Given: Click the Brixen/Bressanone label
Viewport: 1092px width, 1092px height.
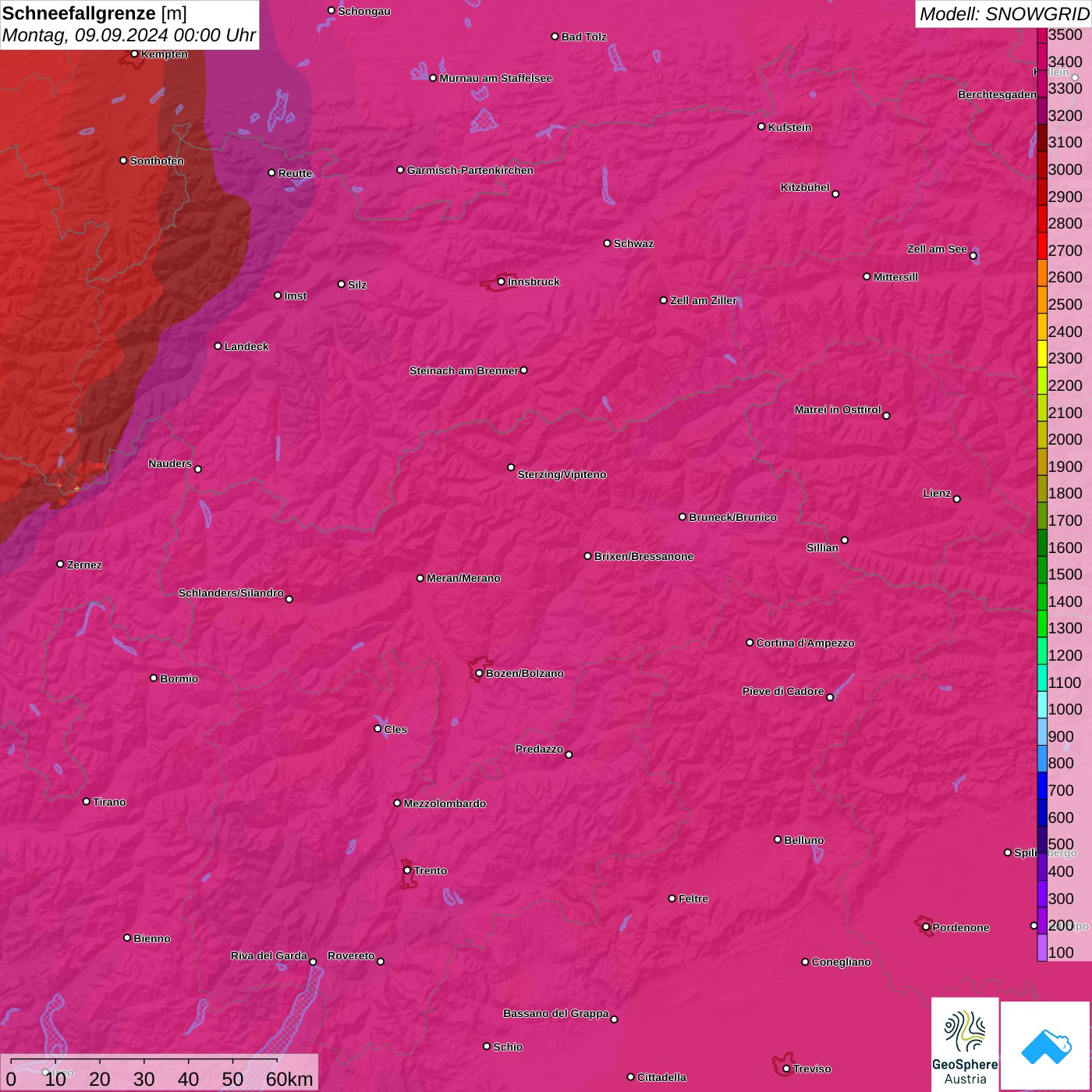Looking at the screenshot, I should [x=643, y=556].
